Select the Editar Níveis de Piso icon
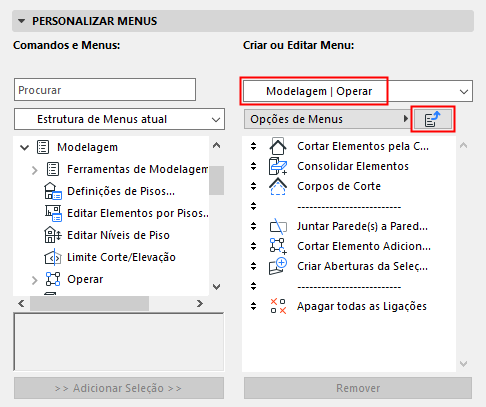 [x=53, y=235]
